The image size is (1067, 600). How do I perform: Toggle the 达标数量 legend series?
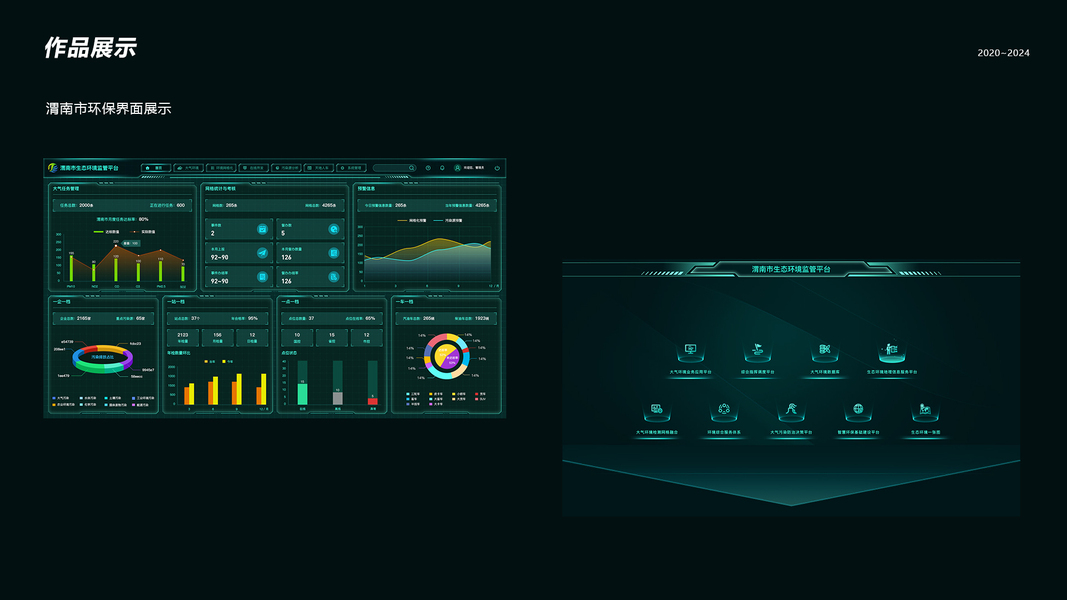pos(107,232)
